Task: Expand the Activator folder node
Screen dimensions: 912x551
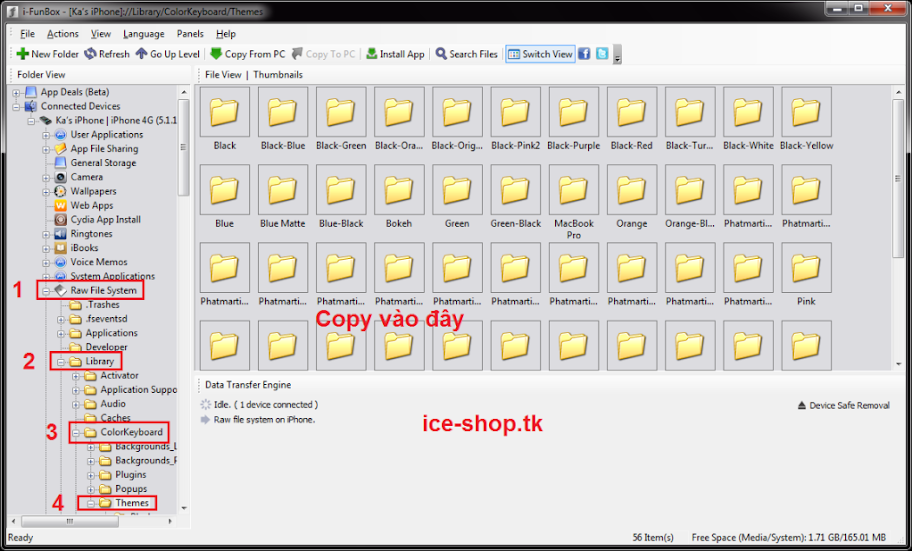Action: (76, 376)
